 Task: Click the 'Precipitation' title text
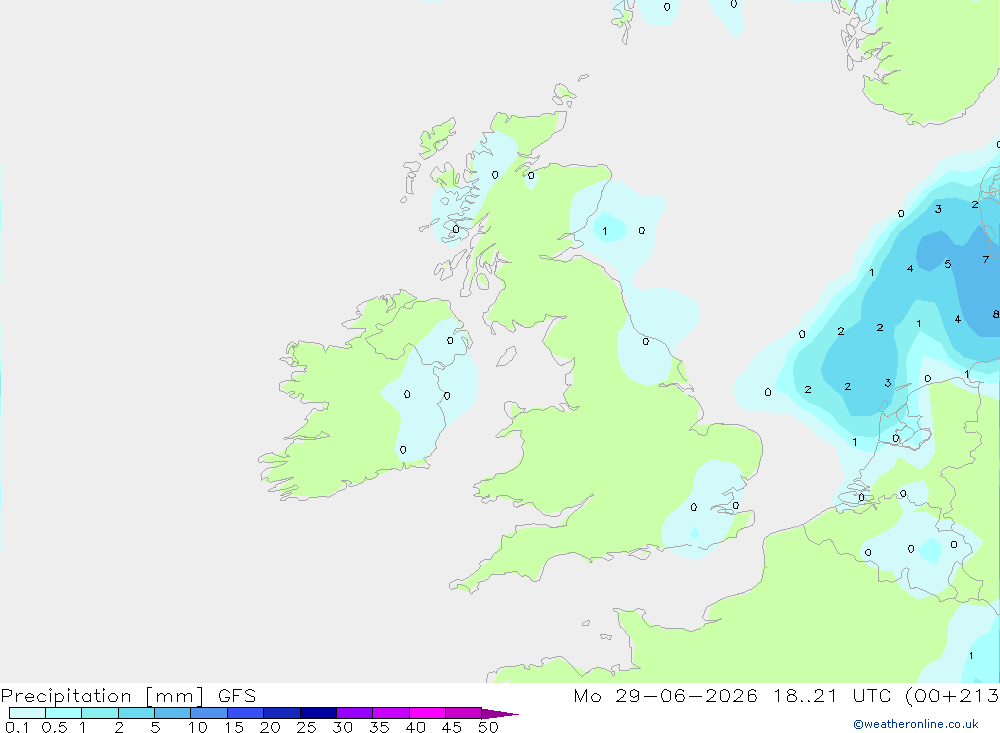(66, 696)
